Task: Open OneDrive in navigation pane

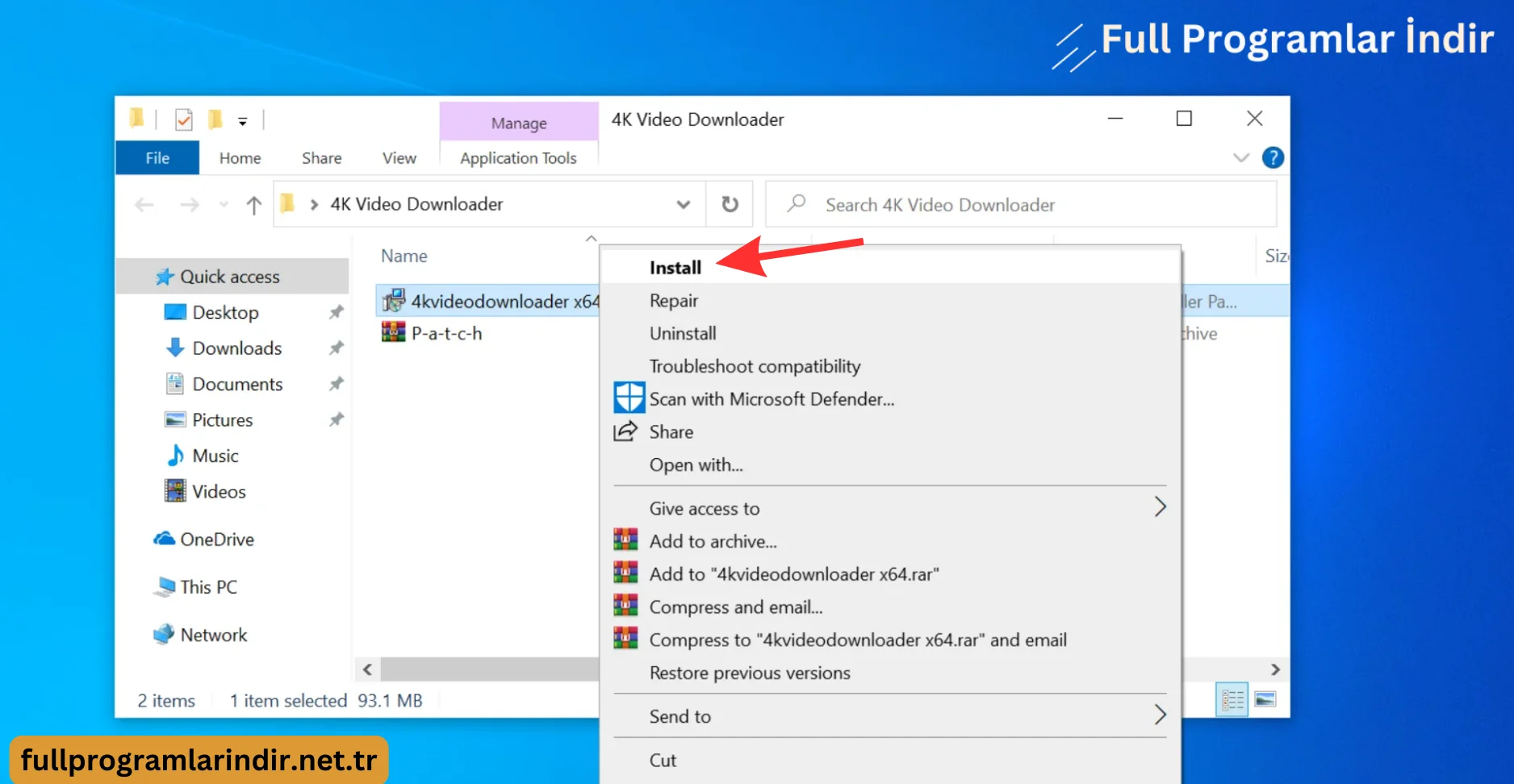Action: click(216, 540)
